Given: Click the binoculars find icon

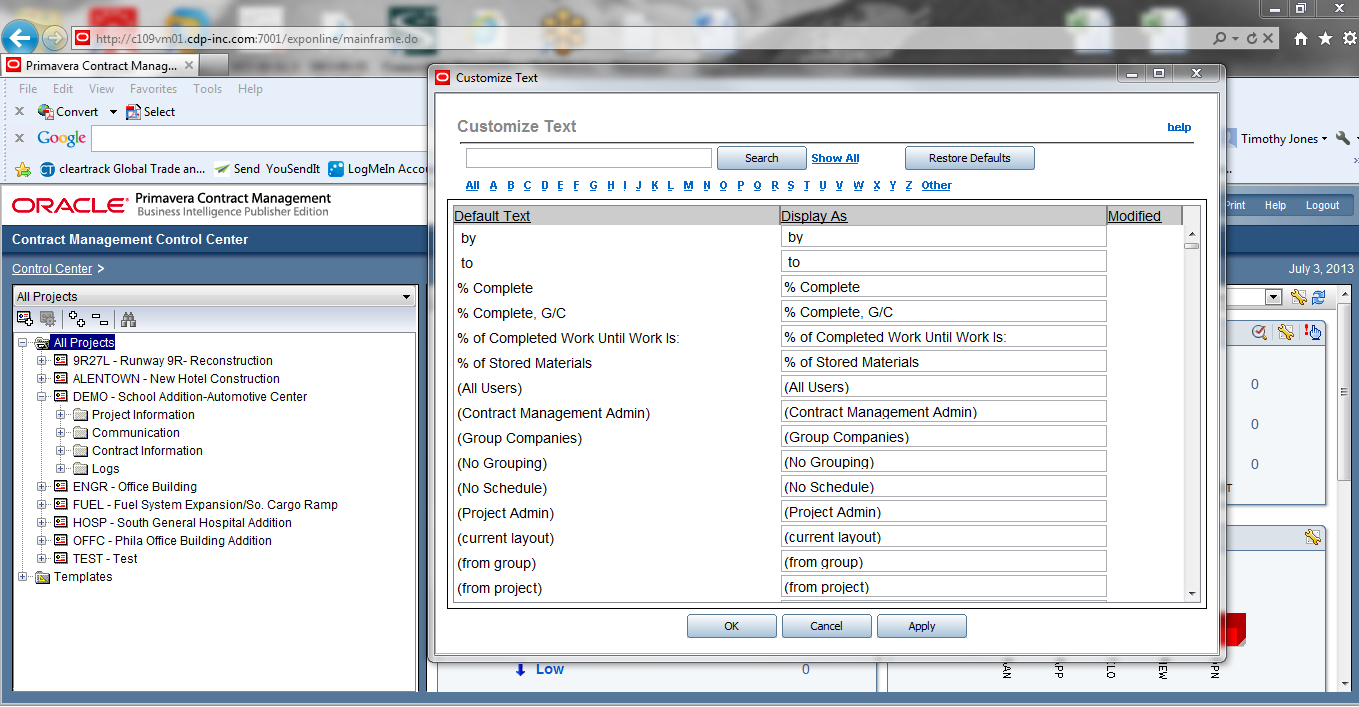Looking at the screenshot, I should [x=128, y=319].
